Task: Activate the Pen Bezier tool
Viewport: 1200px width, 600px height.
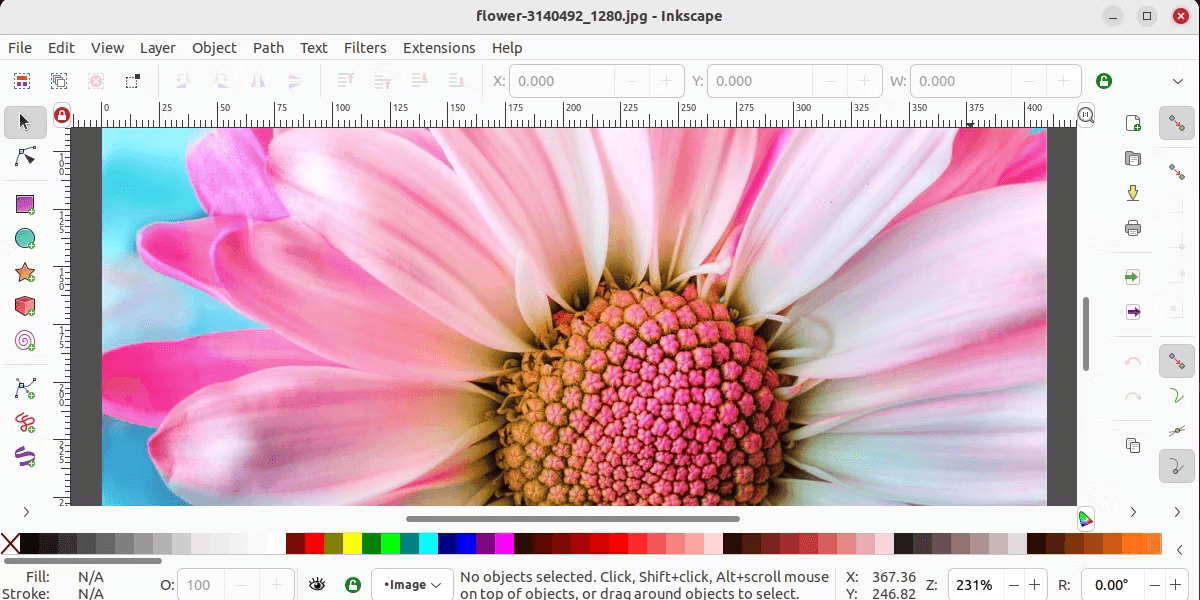Action: pyautogui.click(x=25, y=388)
